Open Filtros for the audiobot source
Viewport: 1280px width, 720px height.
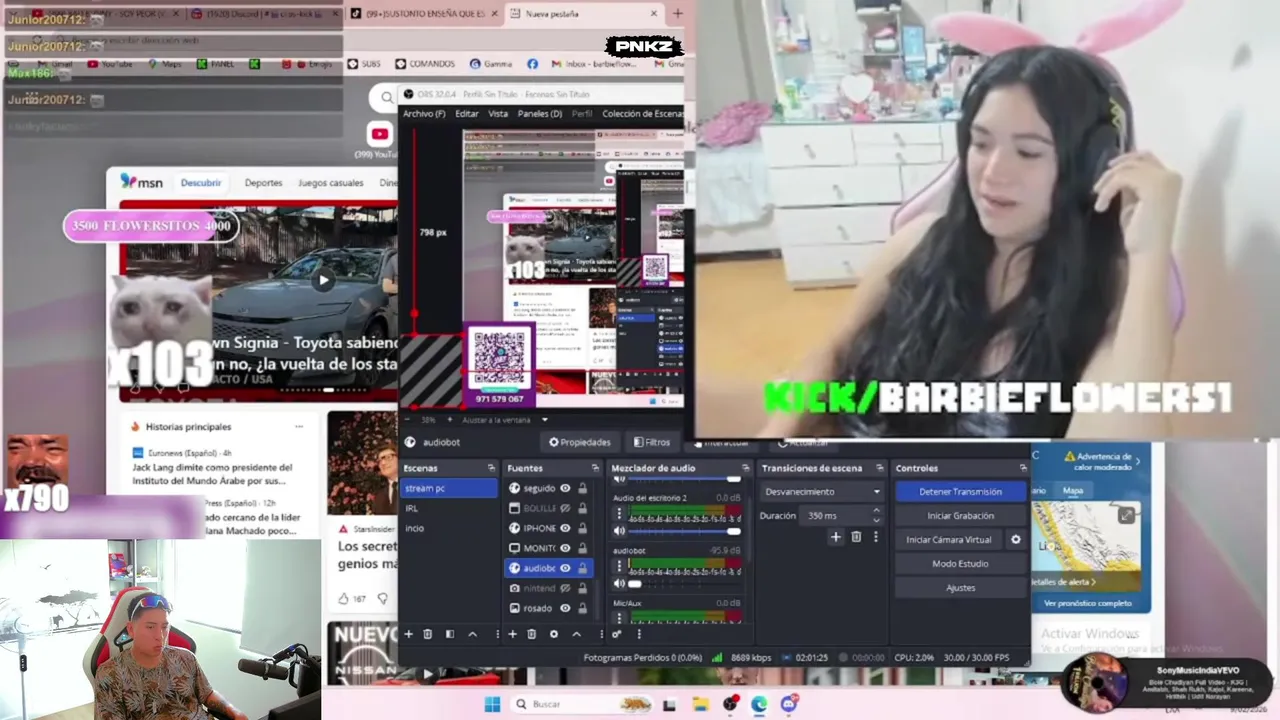(651, 442)
